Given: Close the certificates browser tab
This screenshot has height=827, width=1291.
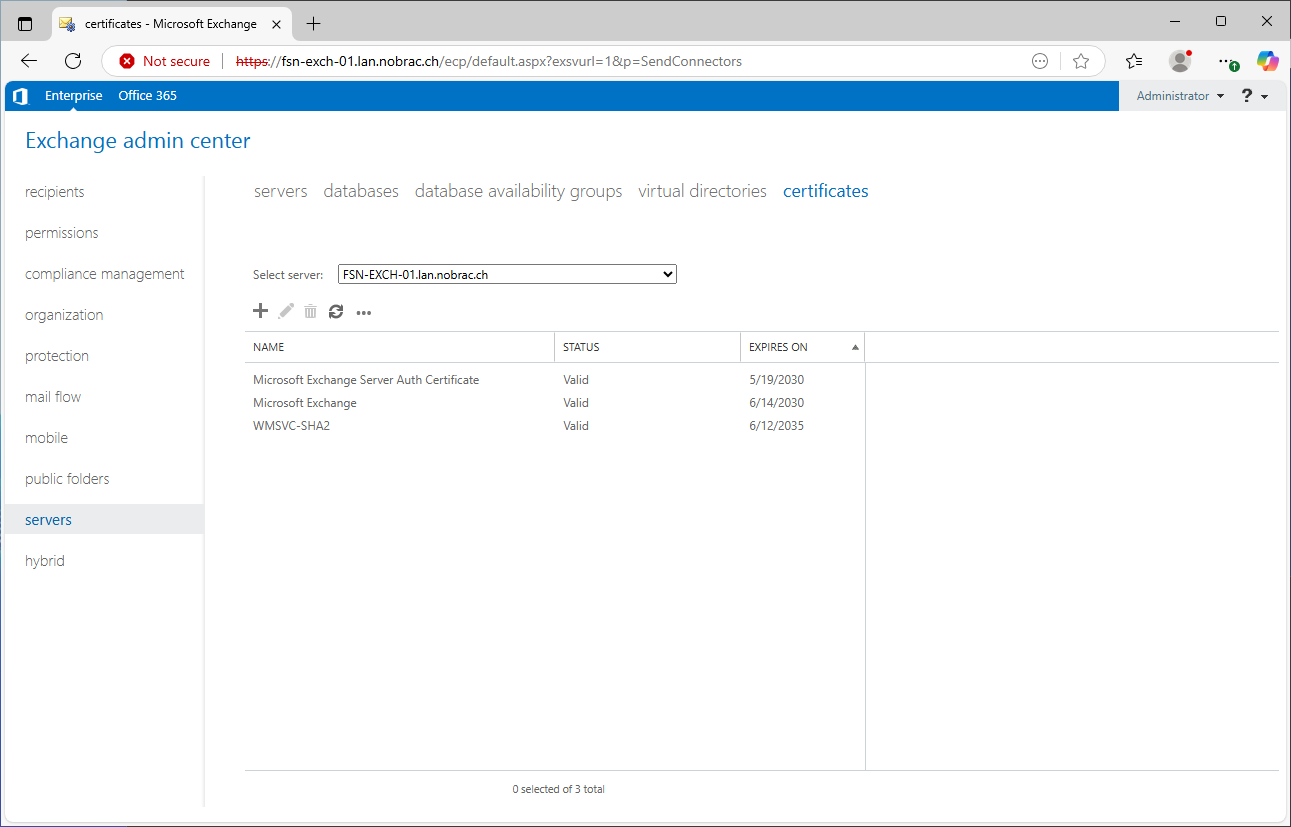Looking at the screenshot, I should (276, 23).
